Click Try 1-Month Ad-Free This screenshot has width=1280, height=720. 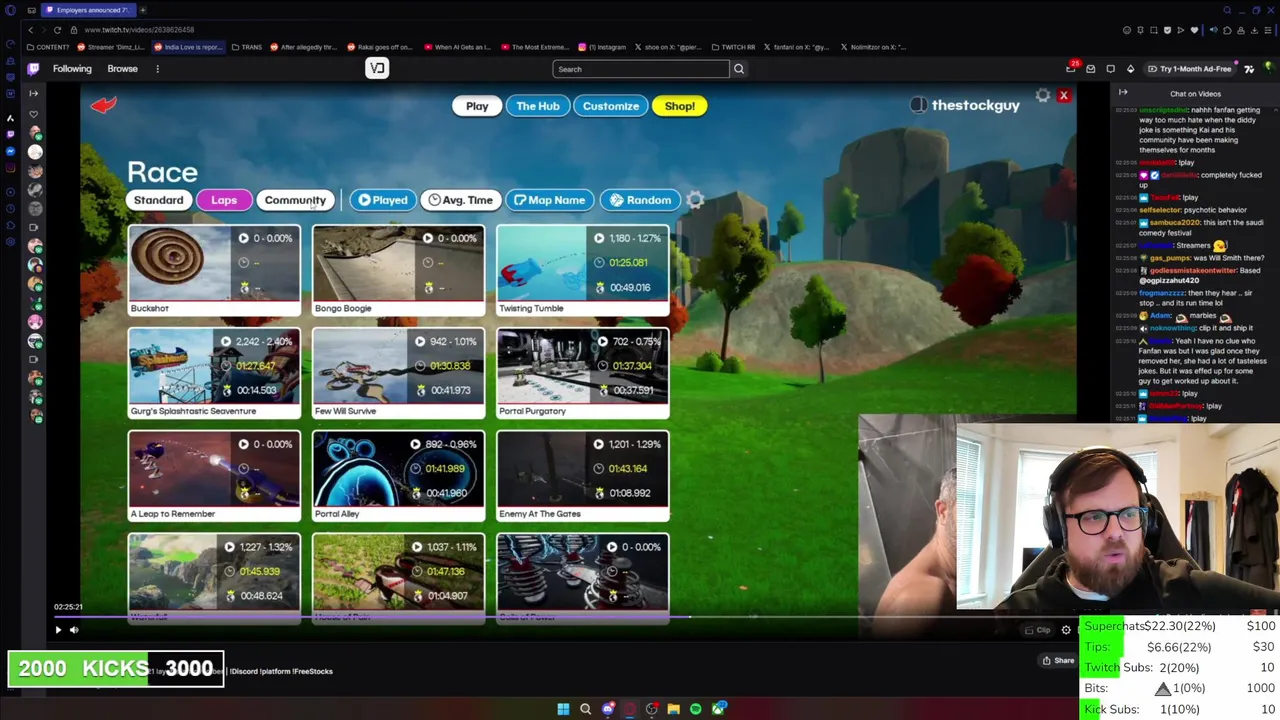(x=1189, y=69)
